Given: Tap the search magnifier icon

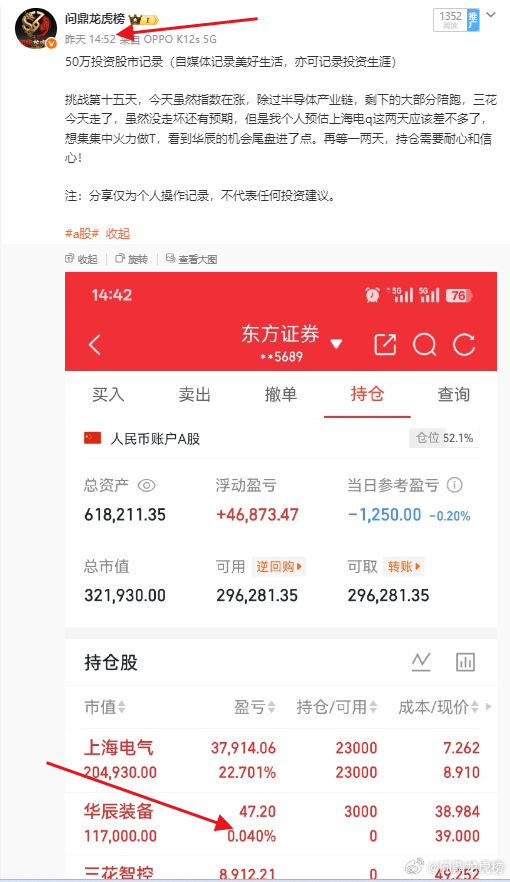Looking at the screenshot, I should (425, 345).
